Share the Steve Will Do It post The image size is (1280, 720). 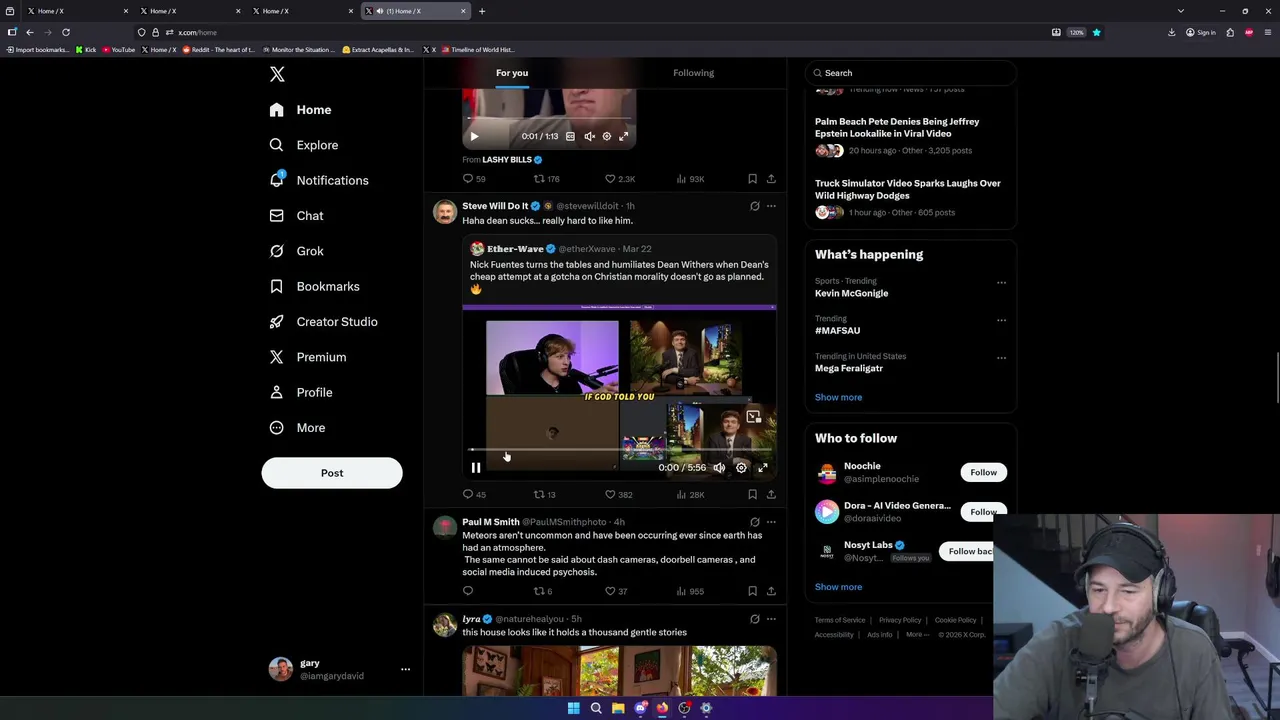click(771, 494)
